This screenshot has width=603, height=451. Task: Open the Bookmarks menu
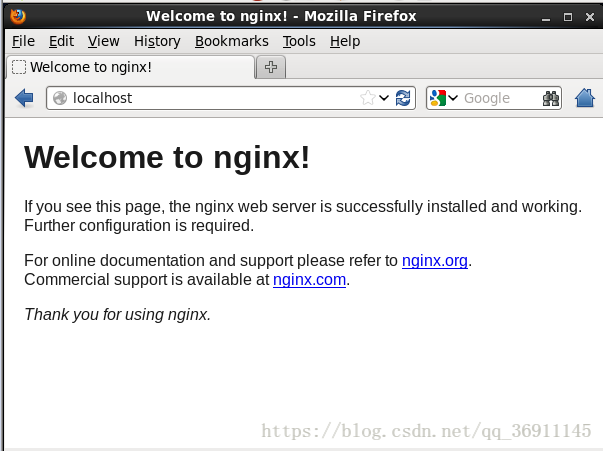coord(232,41)
